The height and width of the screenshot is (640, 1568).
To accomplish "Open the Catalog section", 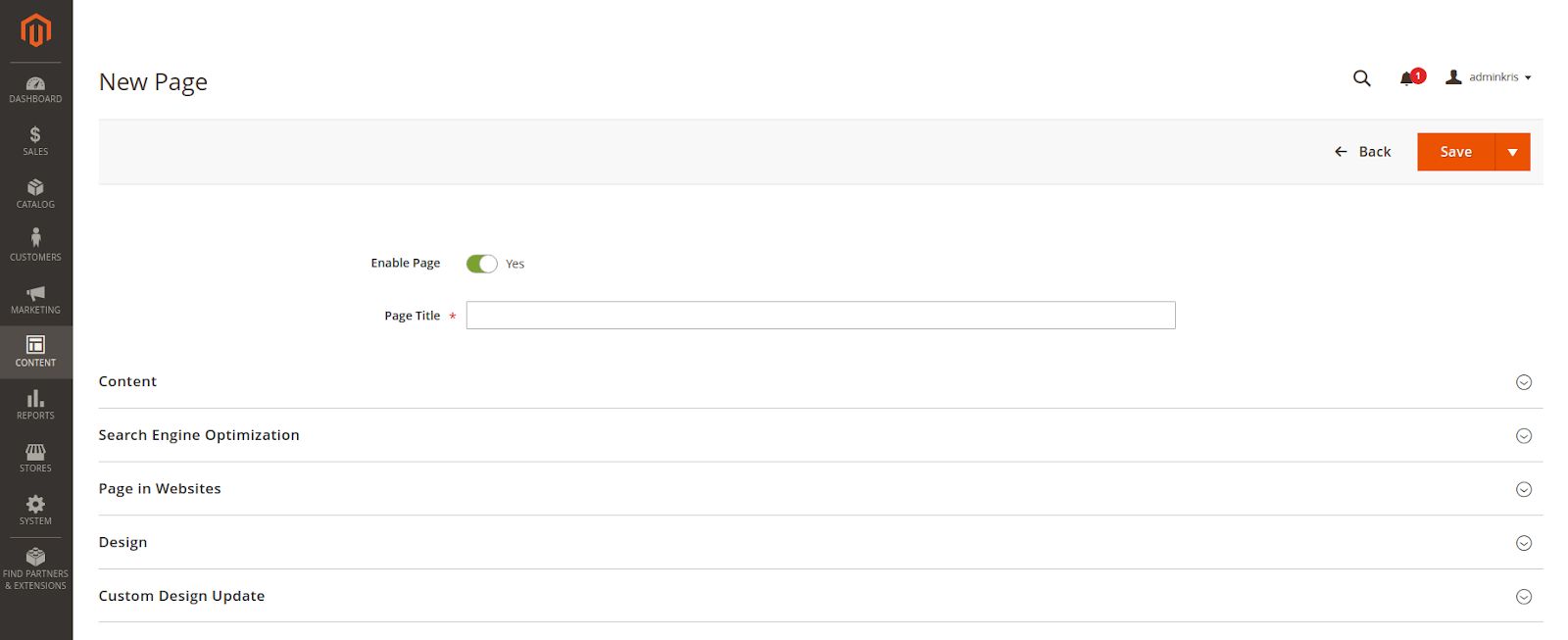I will coord(35,194).
